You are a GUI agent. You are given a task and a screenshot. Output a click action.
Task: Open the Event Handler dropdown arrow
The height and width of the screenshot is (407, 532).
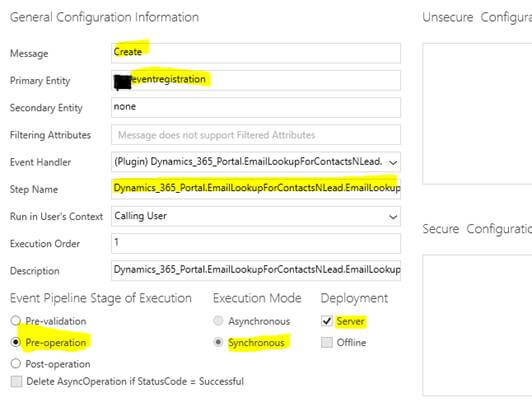pyautogui.click(x=393, y=162)
